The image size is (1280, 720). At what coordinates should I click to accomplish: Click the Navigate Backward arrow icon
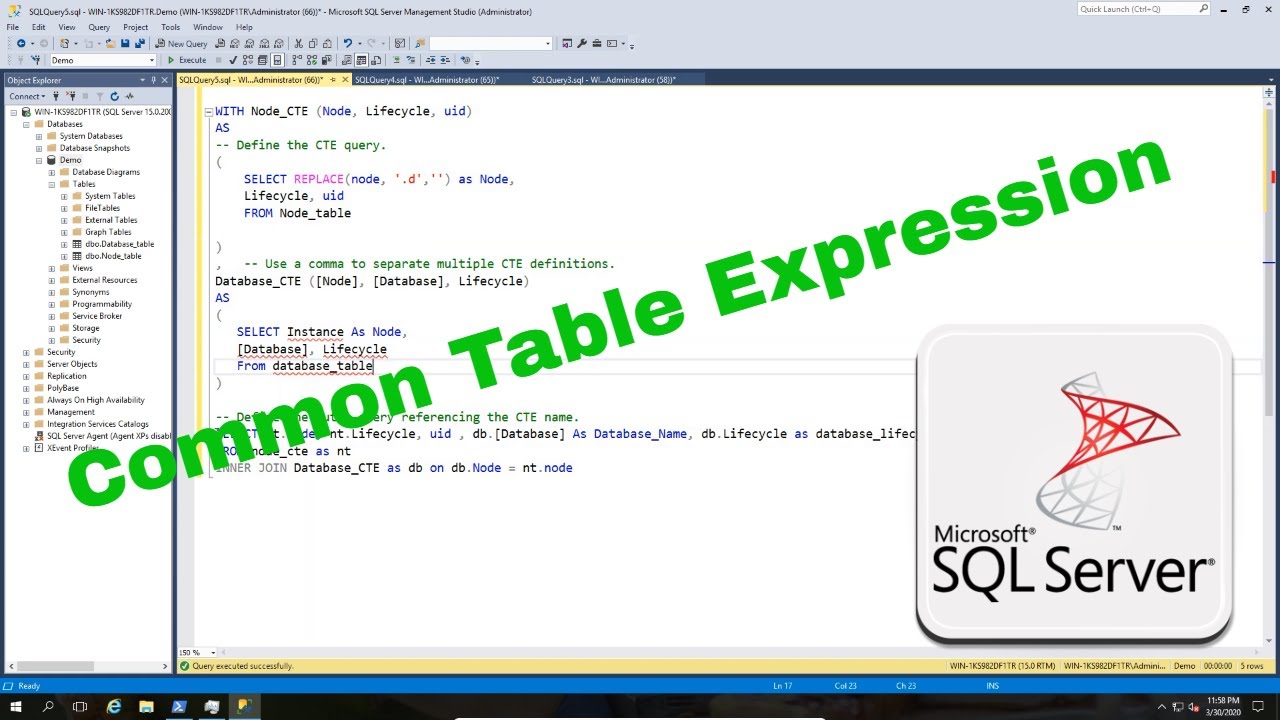coord(21,44)
